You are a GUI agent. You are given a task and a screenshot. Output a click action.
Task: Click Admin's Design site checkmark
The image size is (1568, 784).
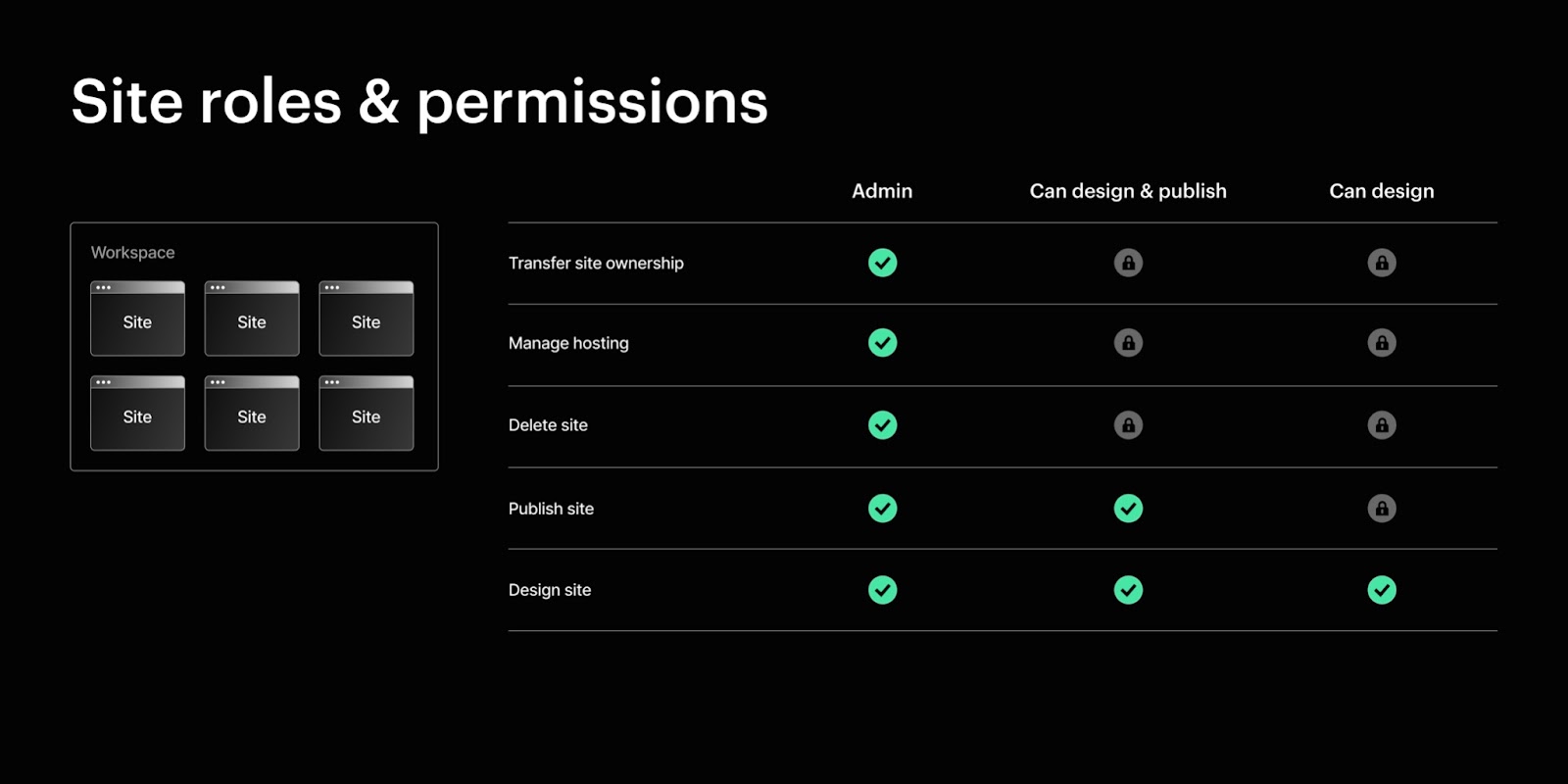click(x=882, y=590)
